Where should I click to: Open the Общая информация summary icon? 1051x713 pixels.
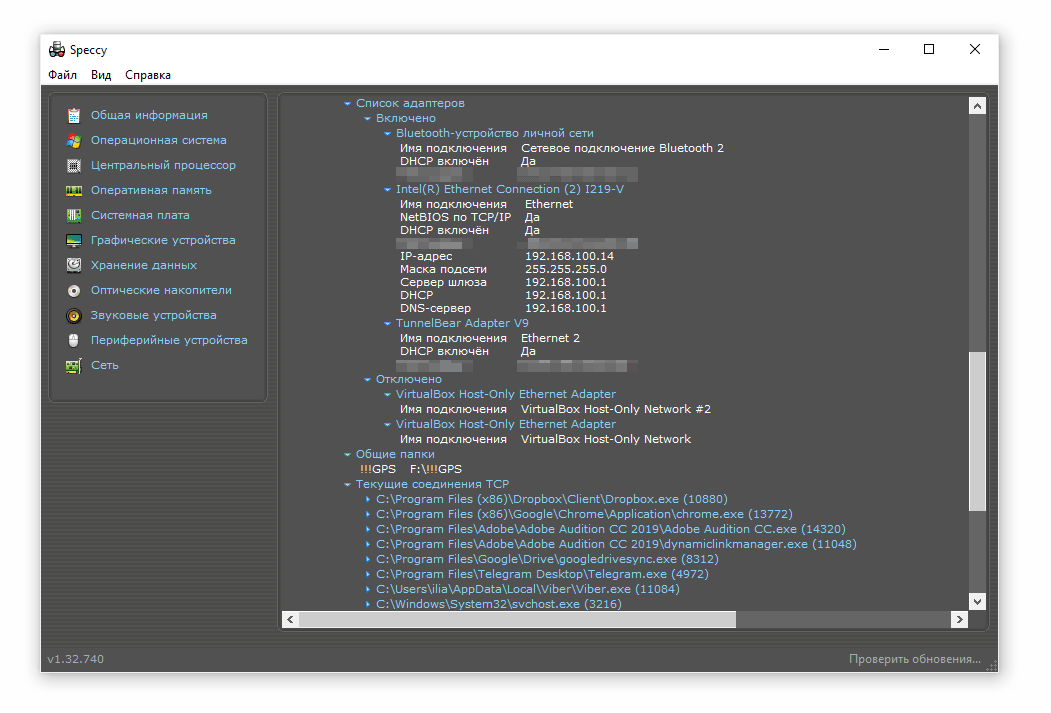tap(74, 115)
